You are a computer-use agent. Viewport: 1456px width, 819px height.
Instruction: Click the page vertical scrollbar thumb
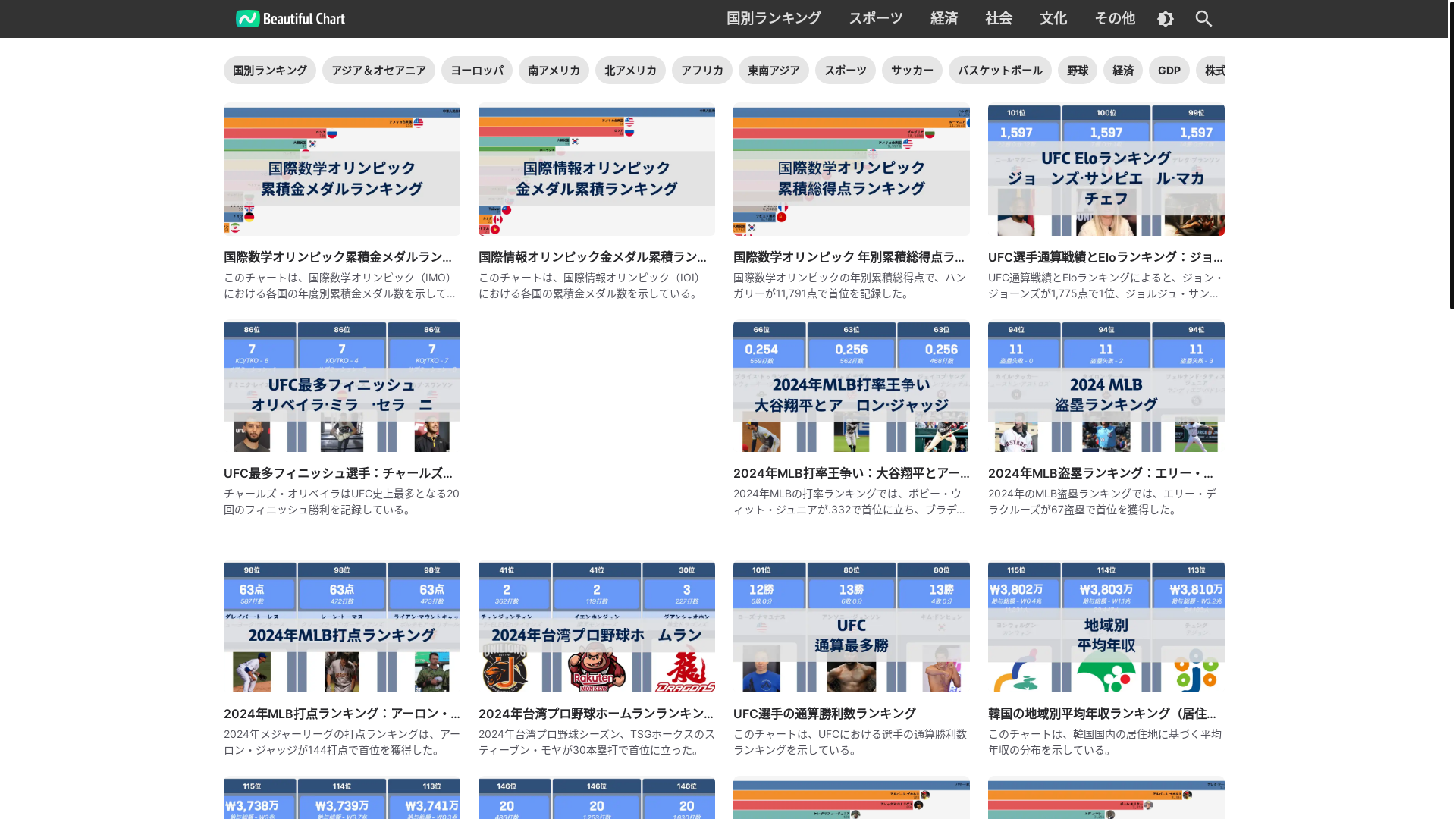(1451, 155)
